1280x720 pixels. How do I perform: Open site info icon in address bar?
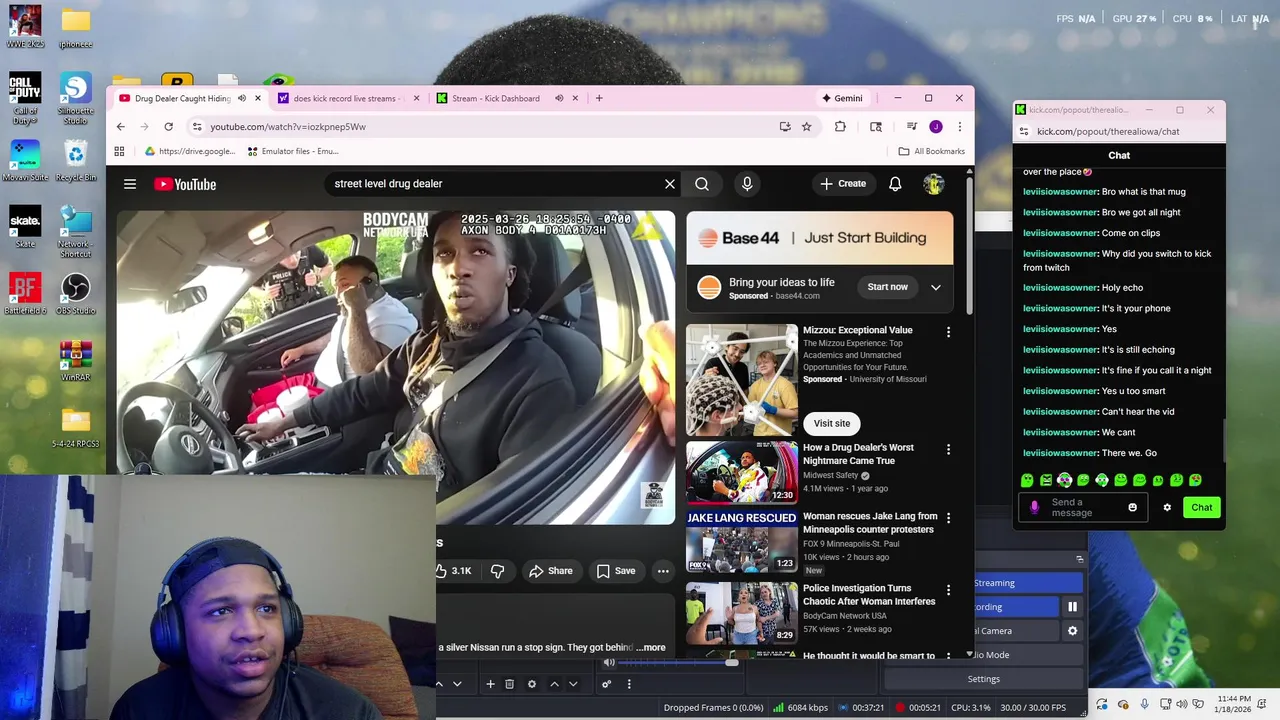(x=197, y=127)
